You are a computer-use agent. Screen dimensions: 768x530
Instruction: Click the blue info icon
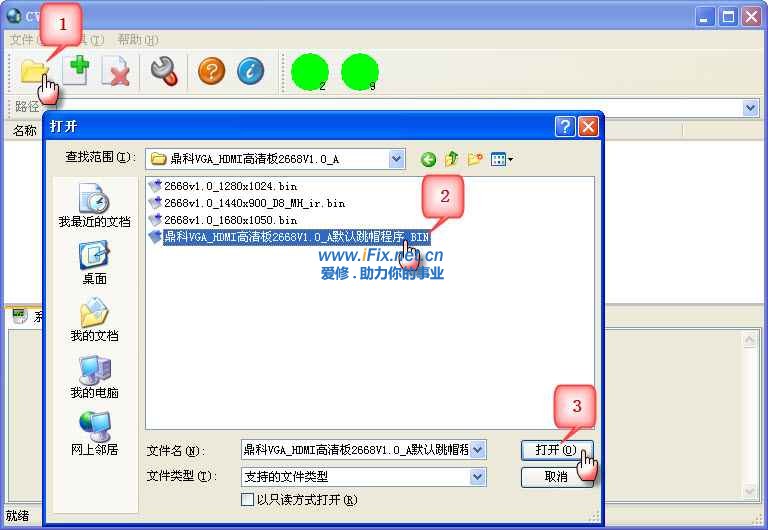click(x=250, y=71)
